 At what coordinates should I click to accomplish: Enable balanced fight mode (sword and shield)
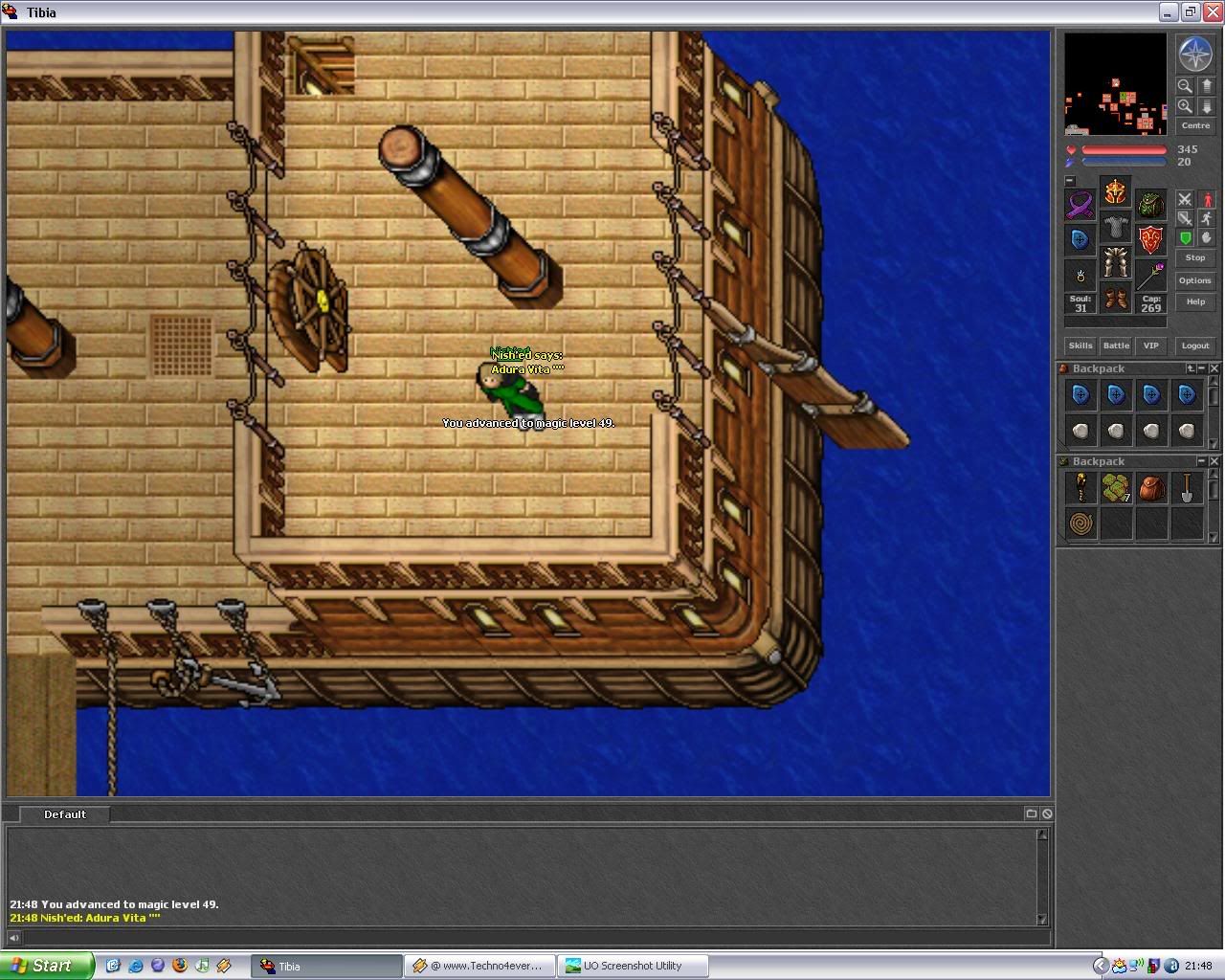tap(1185, 218)
